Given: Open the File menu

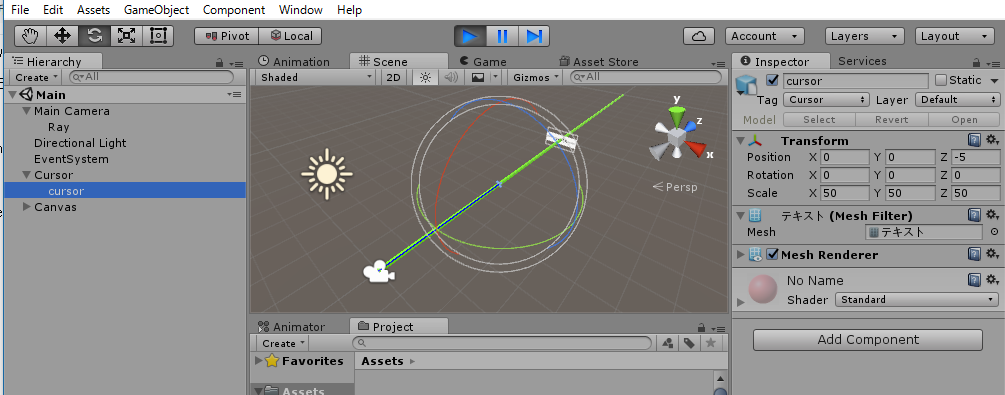Looking at the screenshot, I should click(20, 10).
